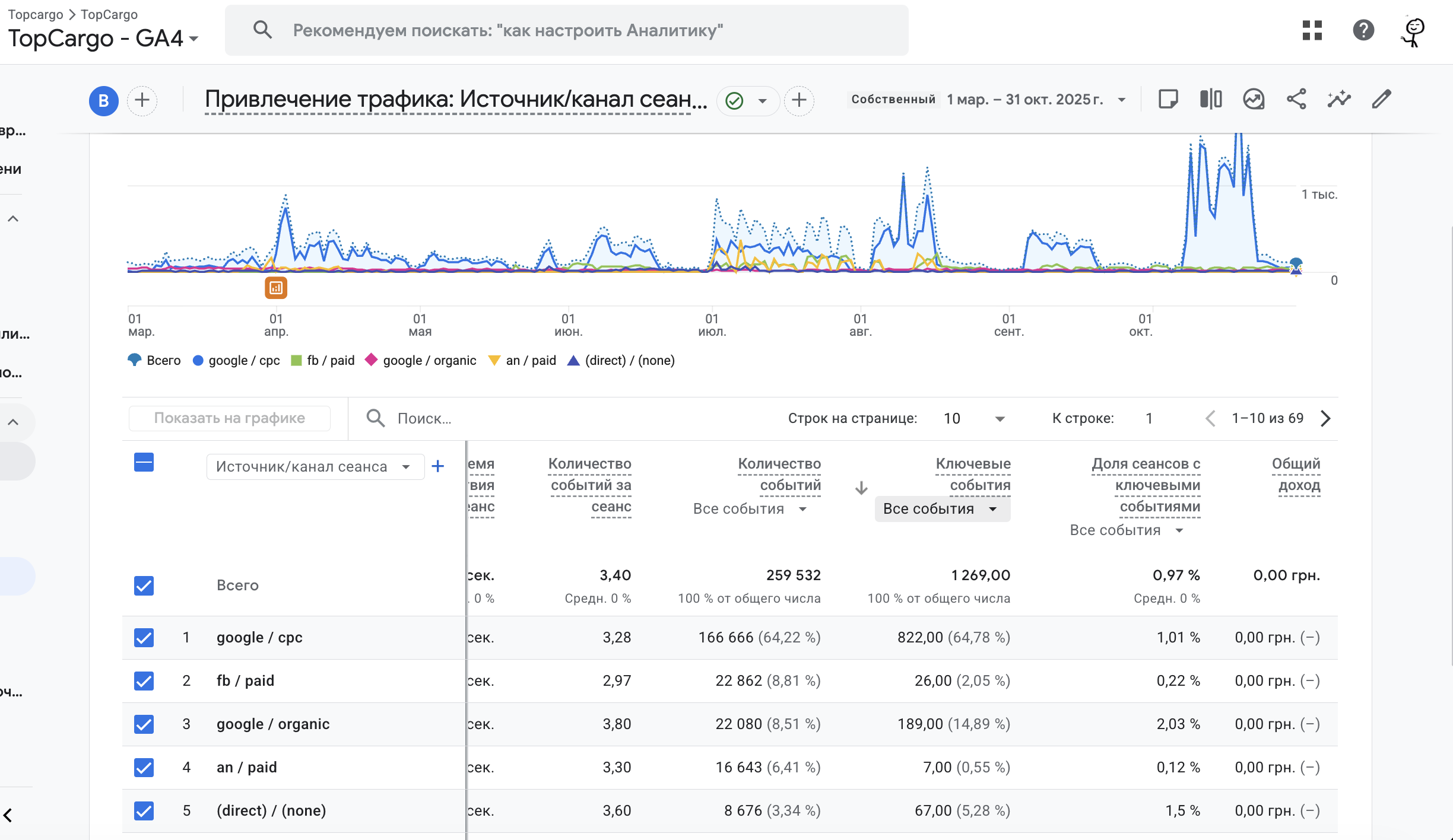
Task: Edit report with pencil icon
Action: pos(1381,99)
